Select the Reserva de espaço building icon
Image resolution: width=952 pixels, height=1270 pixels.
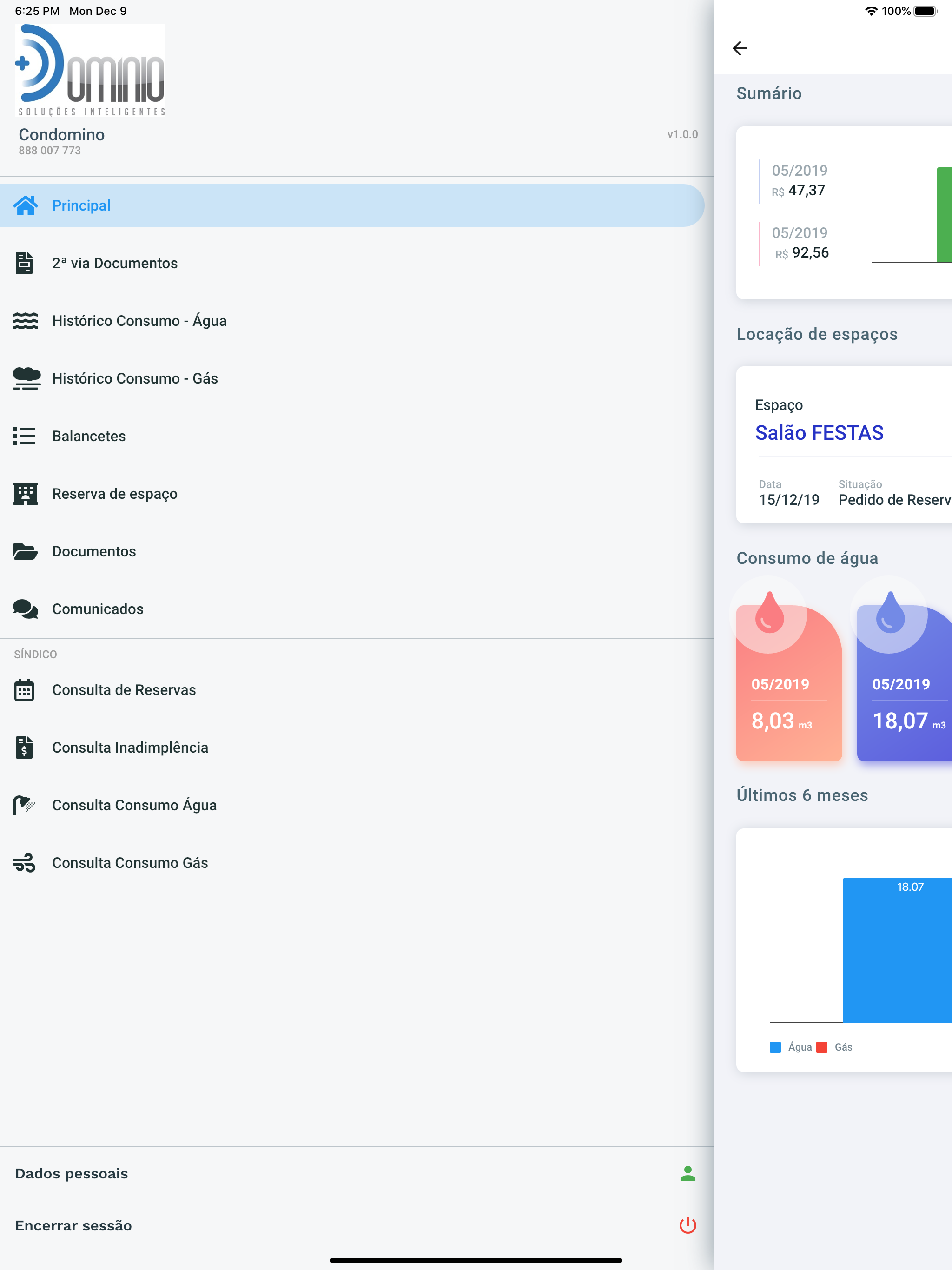pyautogui.click(x=25, y=494)
